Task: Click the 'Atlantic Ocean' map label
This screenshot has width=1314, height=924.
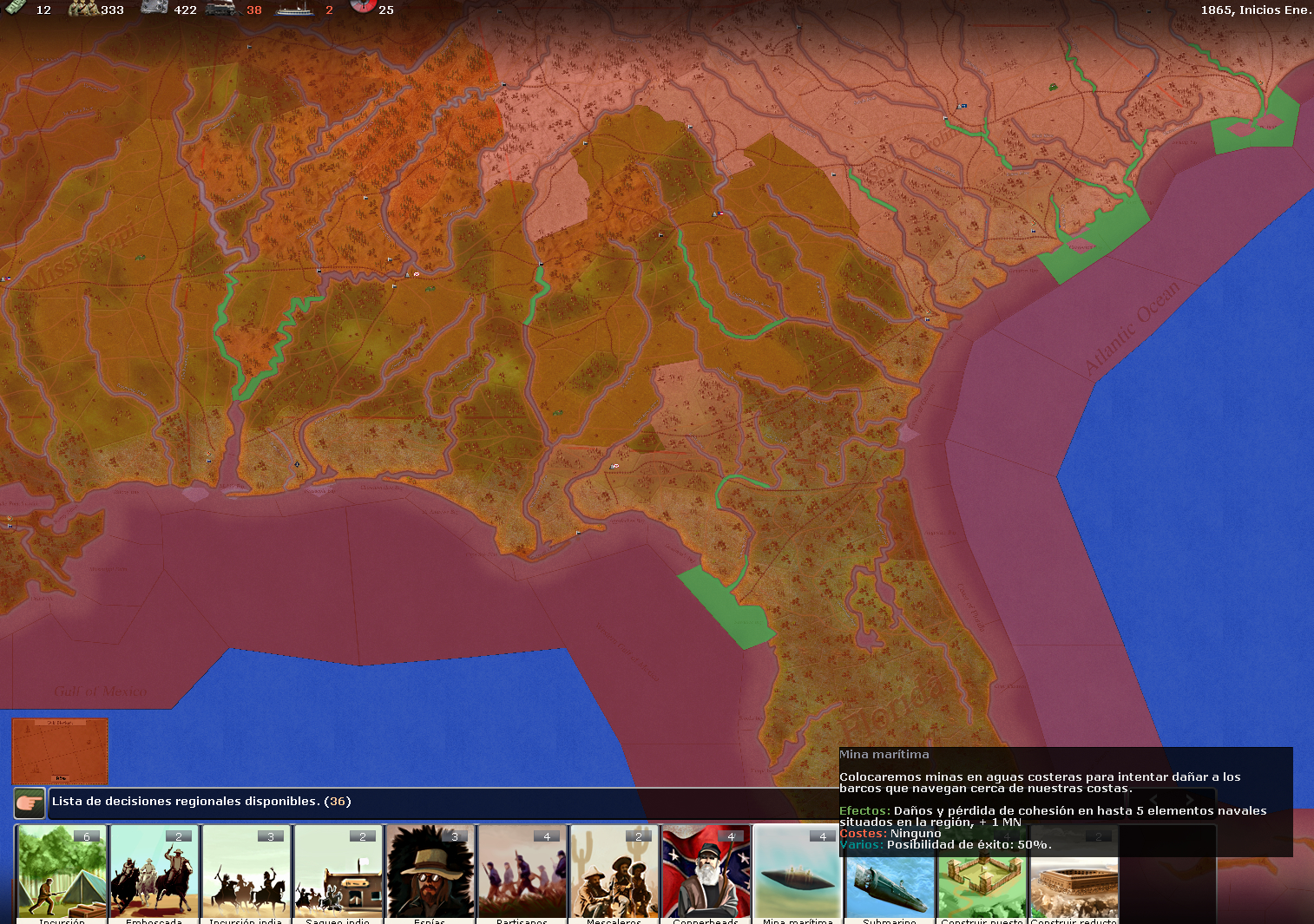Action: 1133,328
